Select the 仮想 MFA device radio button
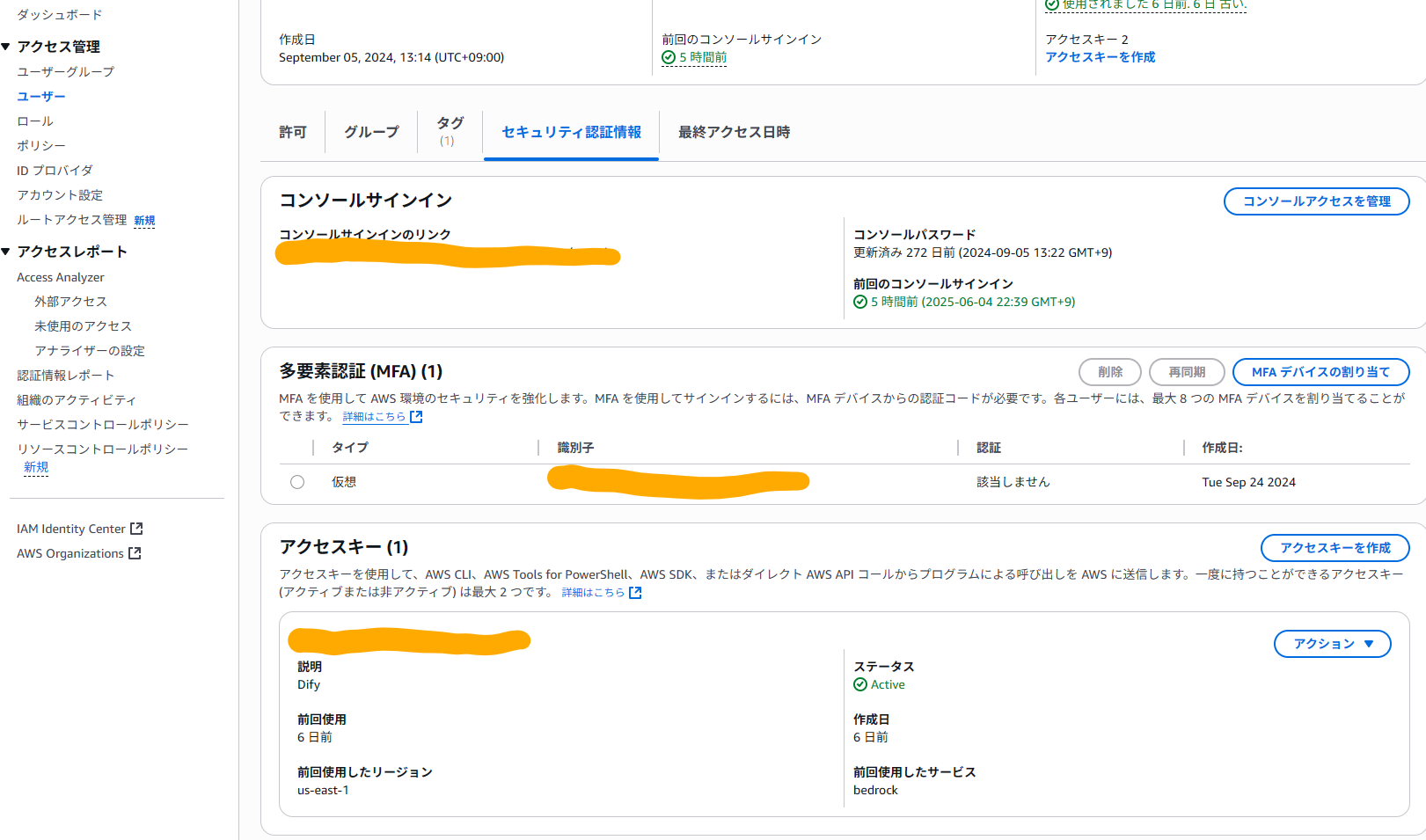Screen dimensions: 1426x840 click(297, 482)
